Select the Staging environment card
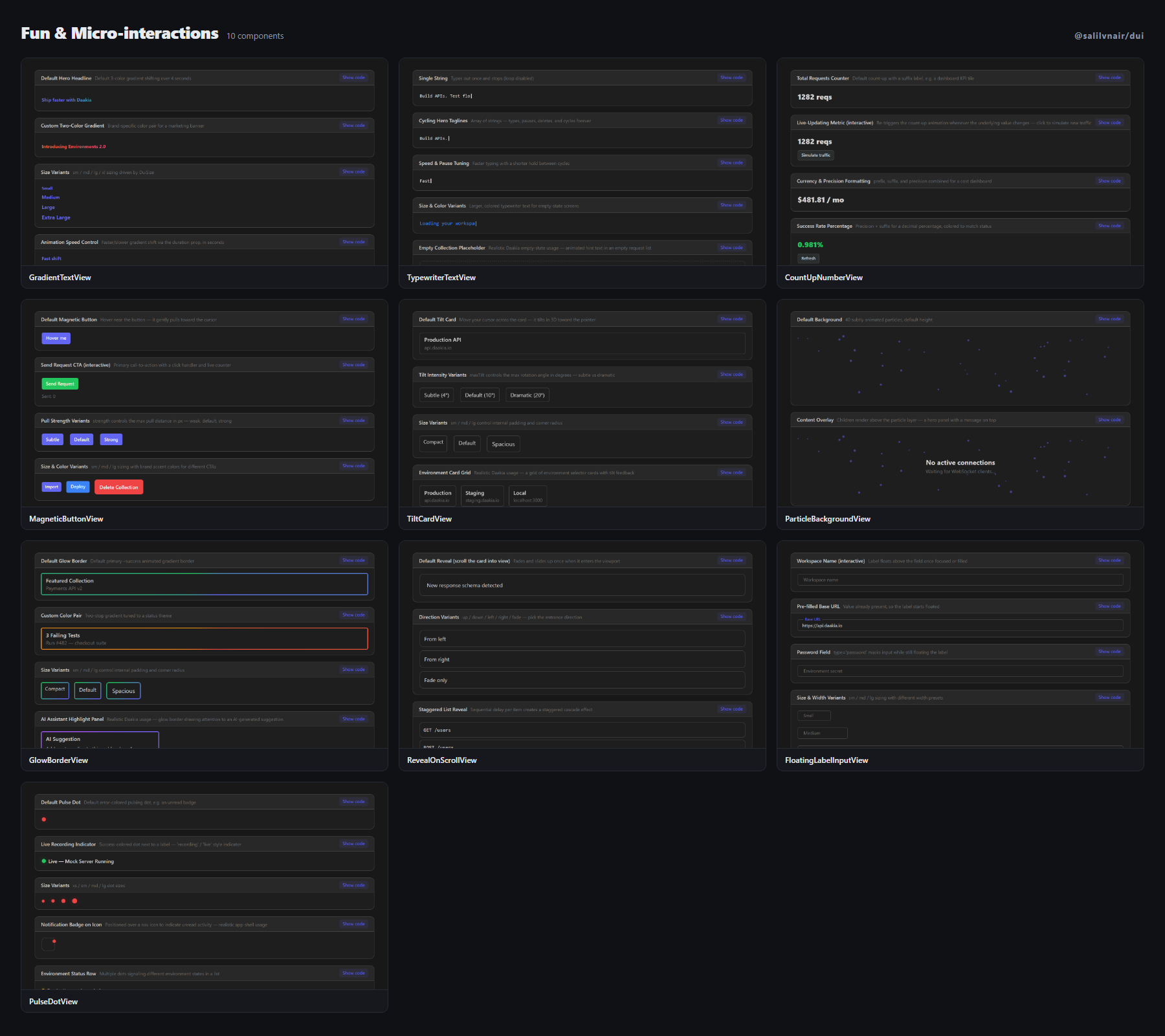 point(482,496)
